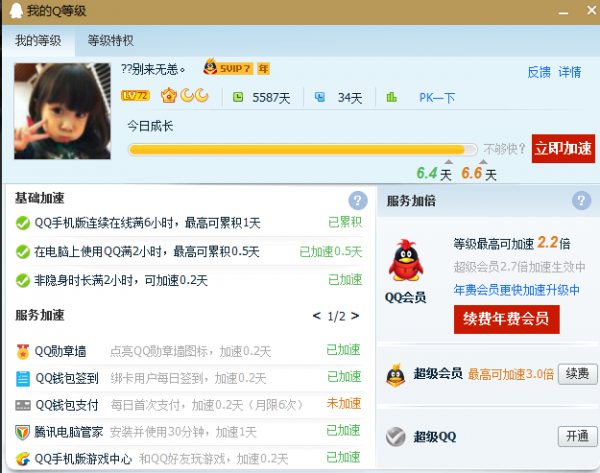Click 未加速 status for QQ钱包支付
The image size is (600, 473).
click(344, 403)
